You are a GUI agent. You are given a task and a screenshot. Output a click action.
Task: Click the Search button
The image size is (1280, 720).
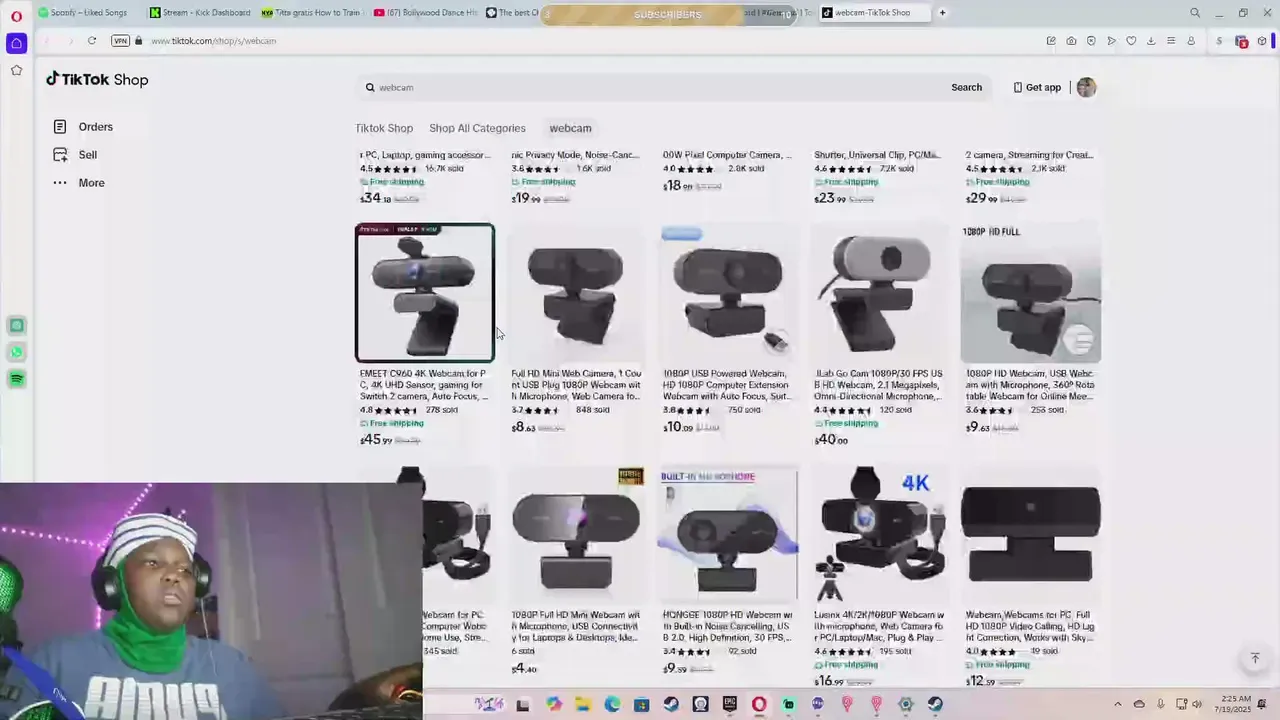tap(966, 87)
